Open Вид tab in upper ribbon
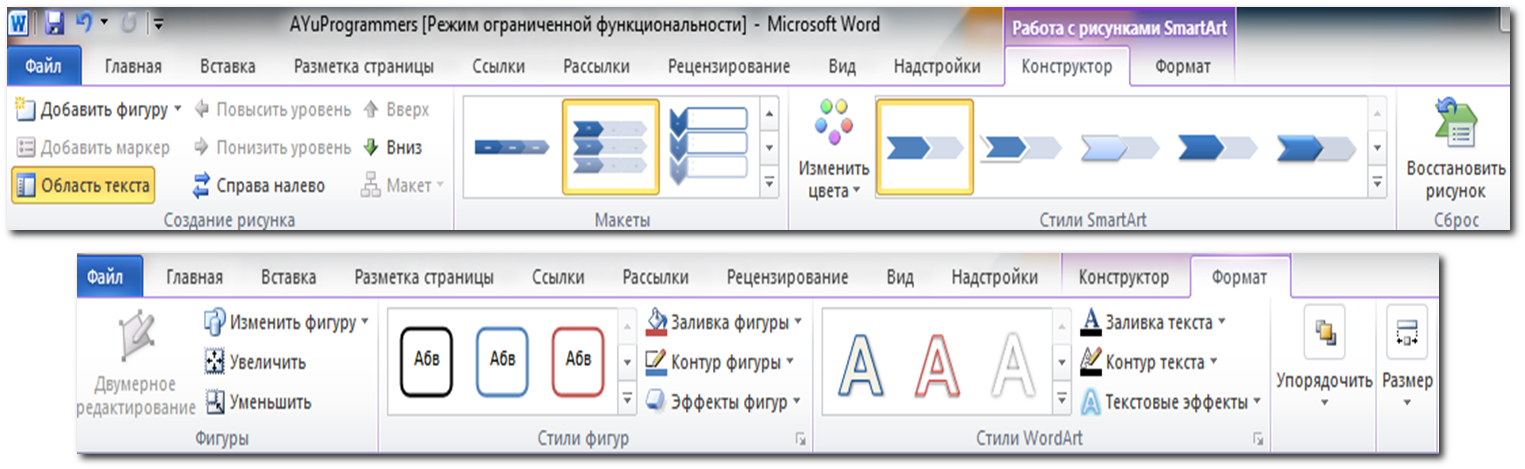 pyautogui.click(x=842, y=67)
